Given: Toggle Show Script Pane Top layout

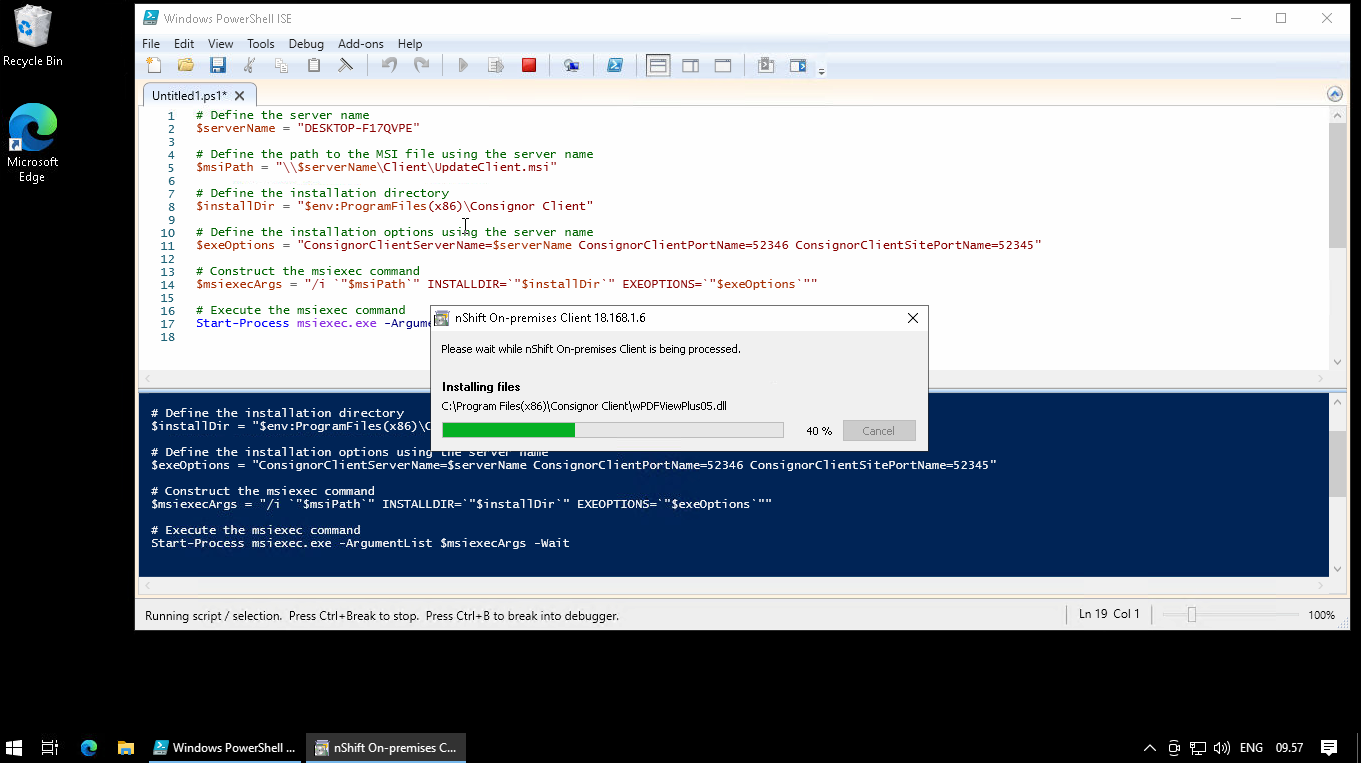Looking at the screenshot, I should click(x=657, y=66).
